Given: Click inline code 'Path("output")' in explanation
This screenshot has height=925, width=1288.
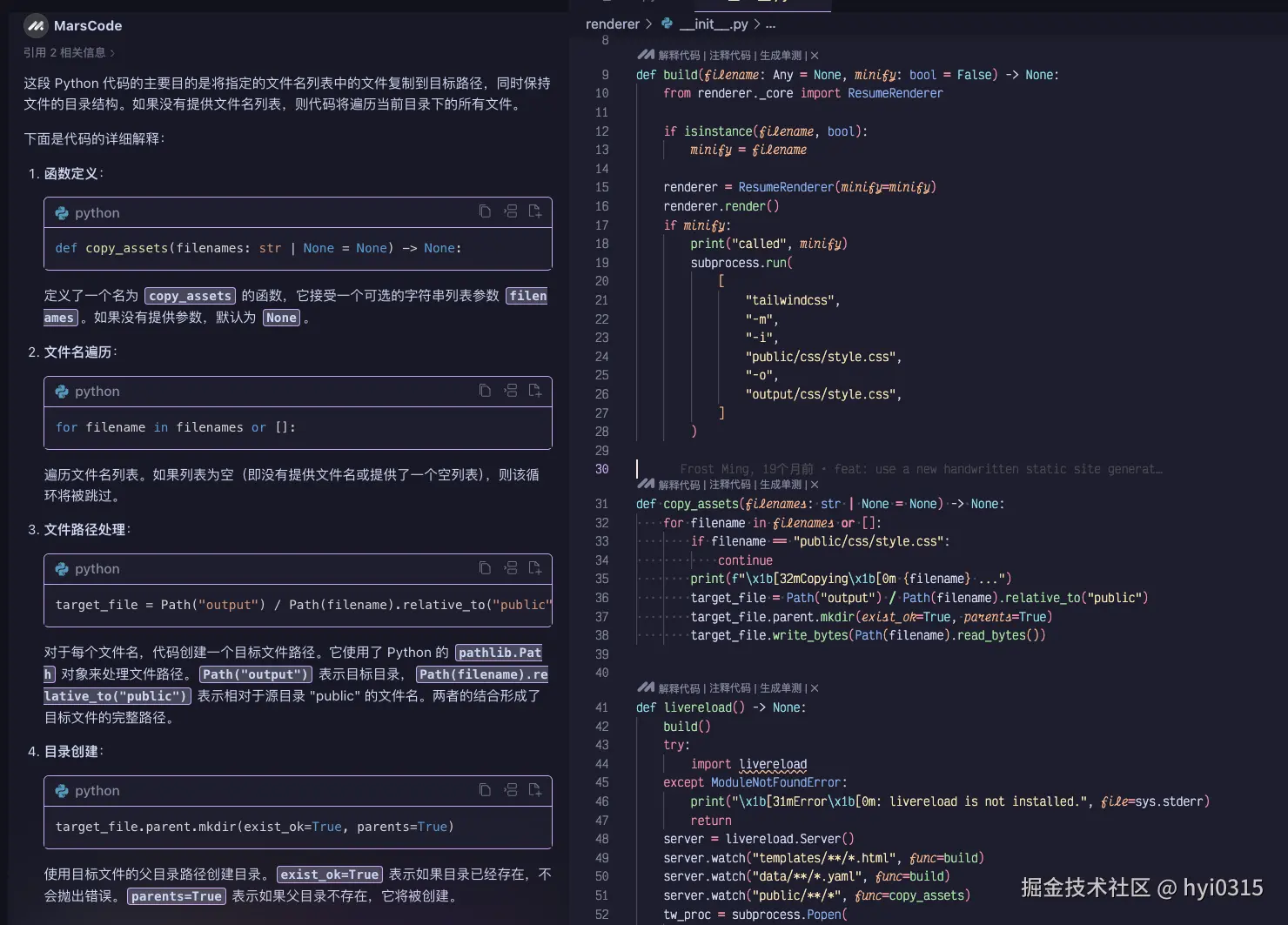Looking at the screenshot, I should point(255,674).
